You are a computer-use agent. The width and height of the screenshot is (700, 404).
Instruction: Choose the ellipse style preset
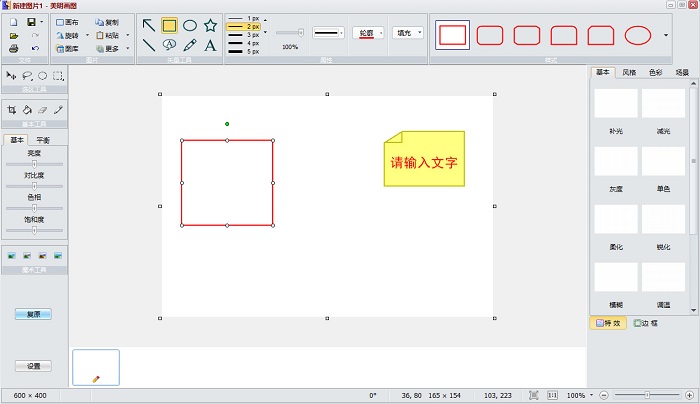[x=638, y=35]
